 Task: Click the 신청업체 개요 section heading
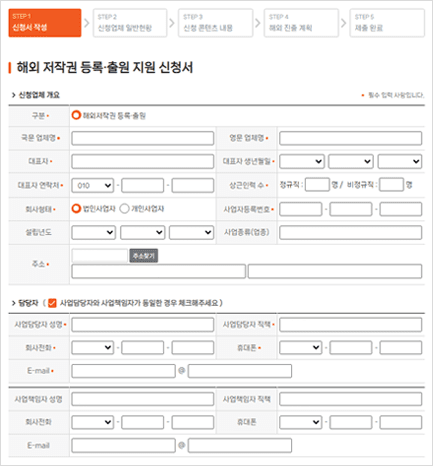tap(39, 95)
